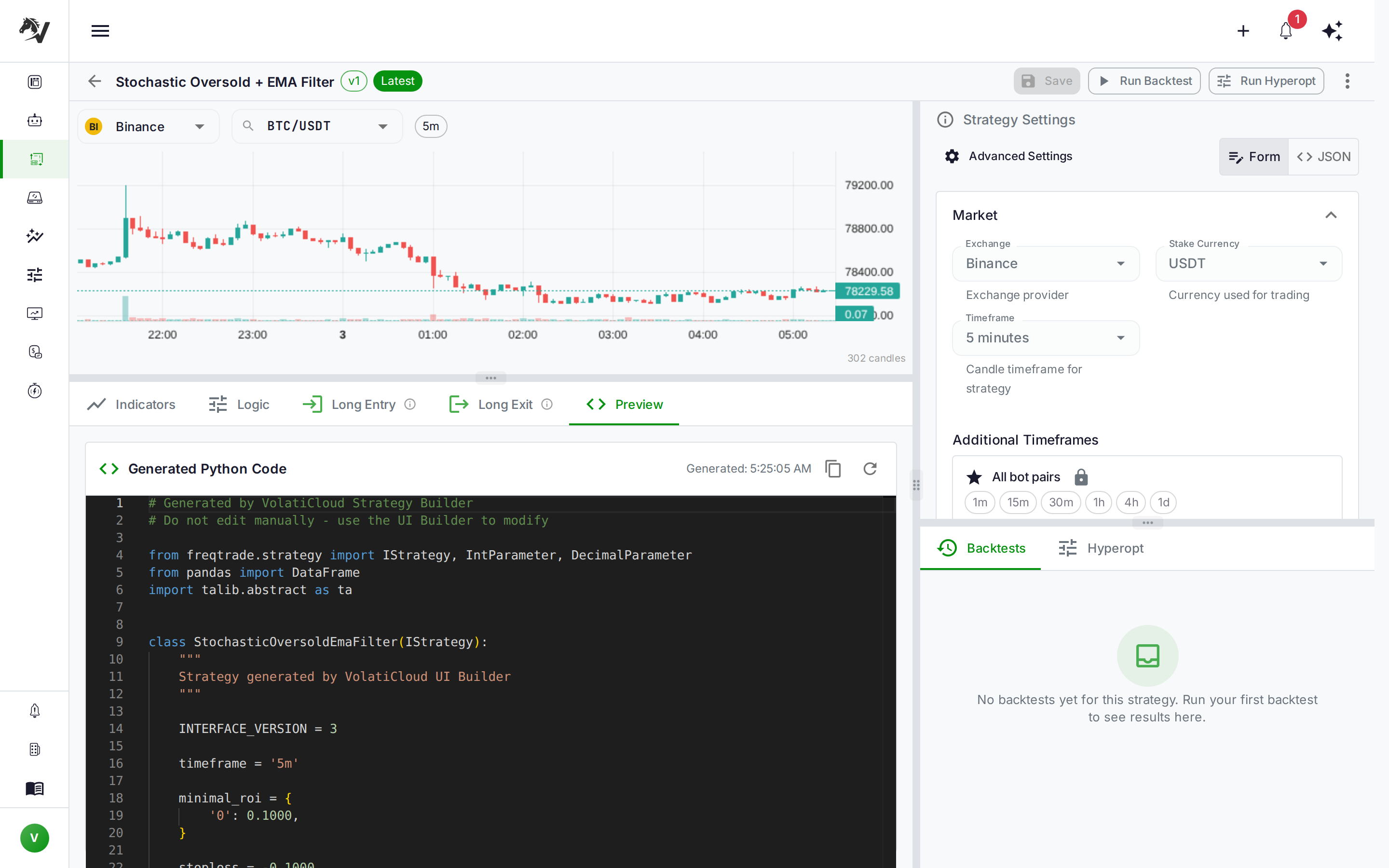Toggle the 1d additional timeframe chip
The height and width of the screenshot is (868, 1389).
pos(1163,502)
